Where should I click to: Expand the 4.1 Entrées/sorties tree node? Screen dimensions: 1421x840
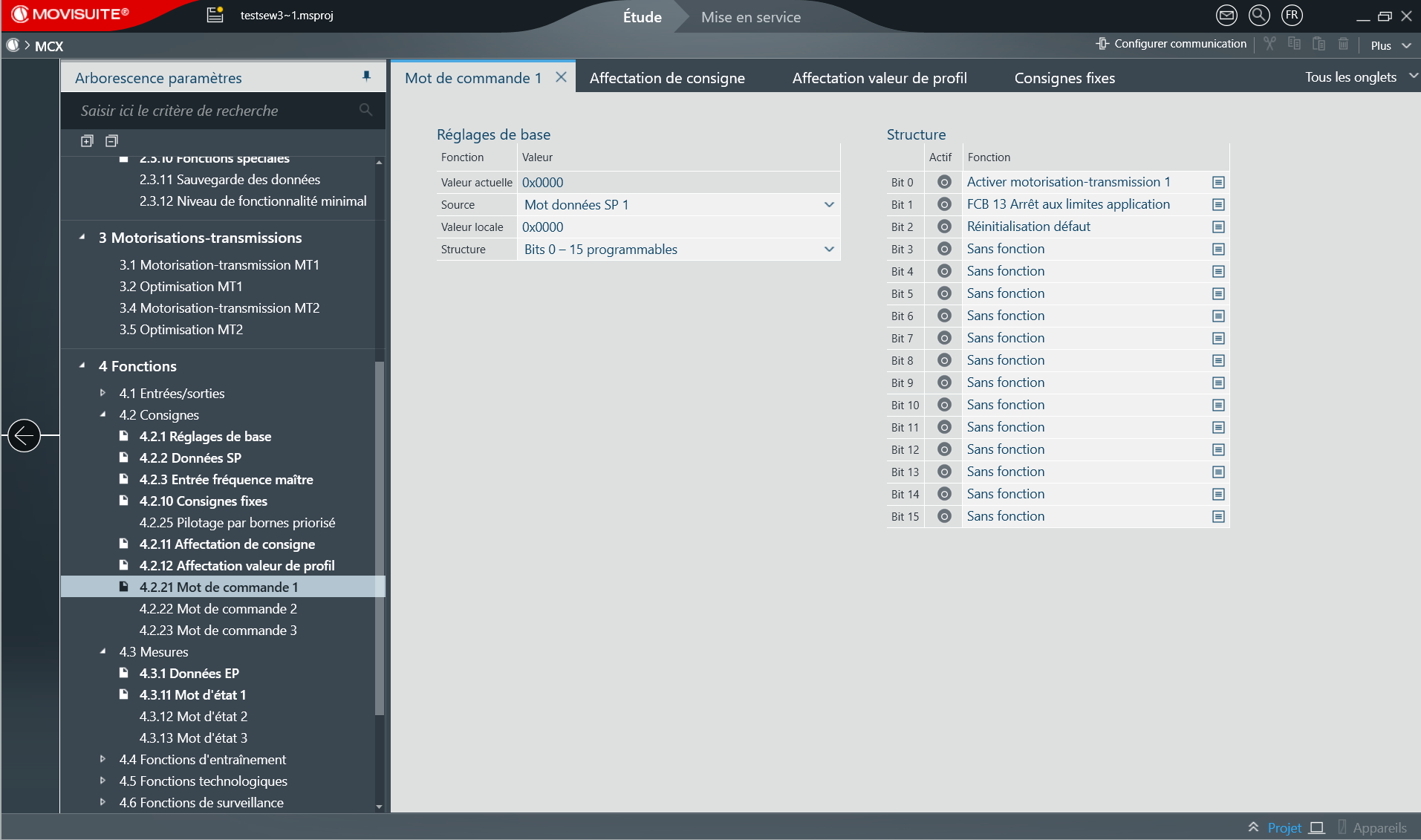[x=103, y=393]
